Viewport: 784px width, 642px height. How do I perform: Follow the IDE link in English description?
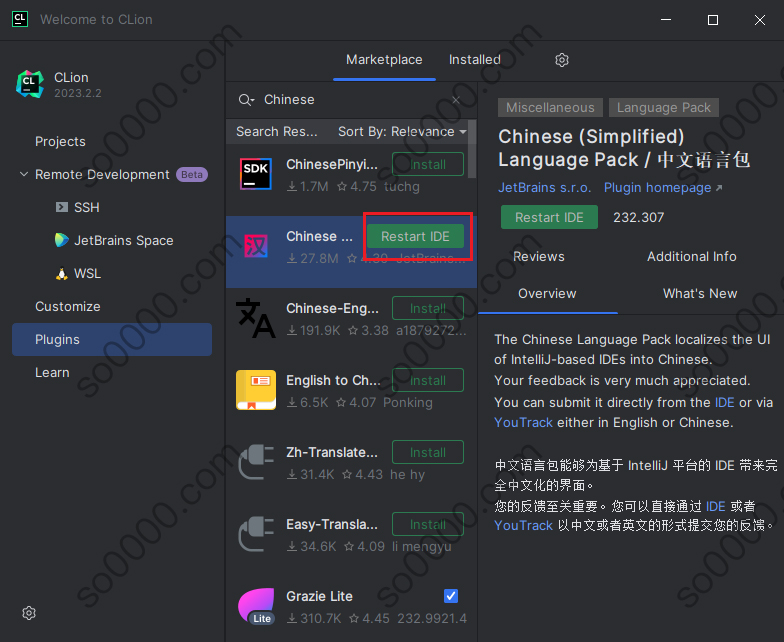pyautogui.click(x=724, y=402)
